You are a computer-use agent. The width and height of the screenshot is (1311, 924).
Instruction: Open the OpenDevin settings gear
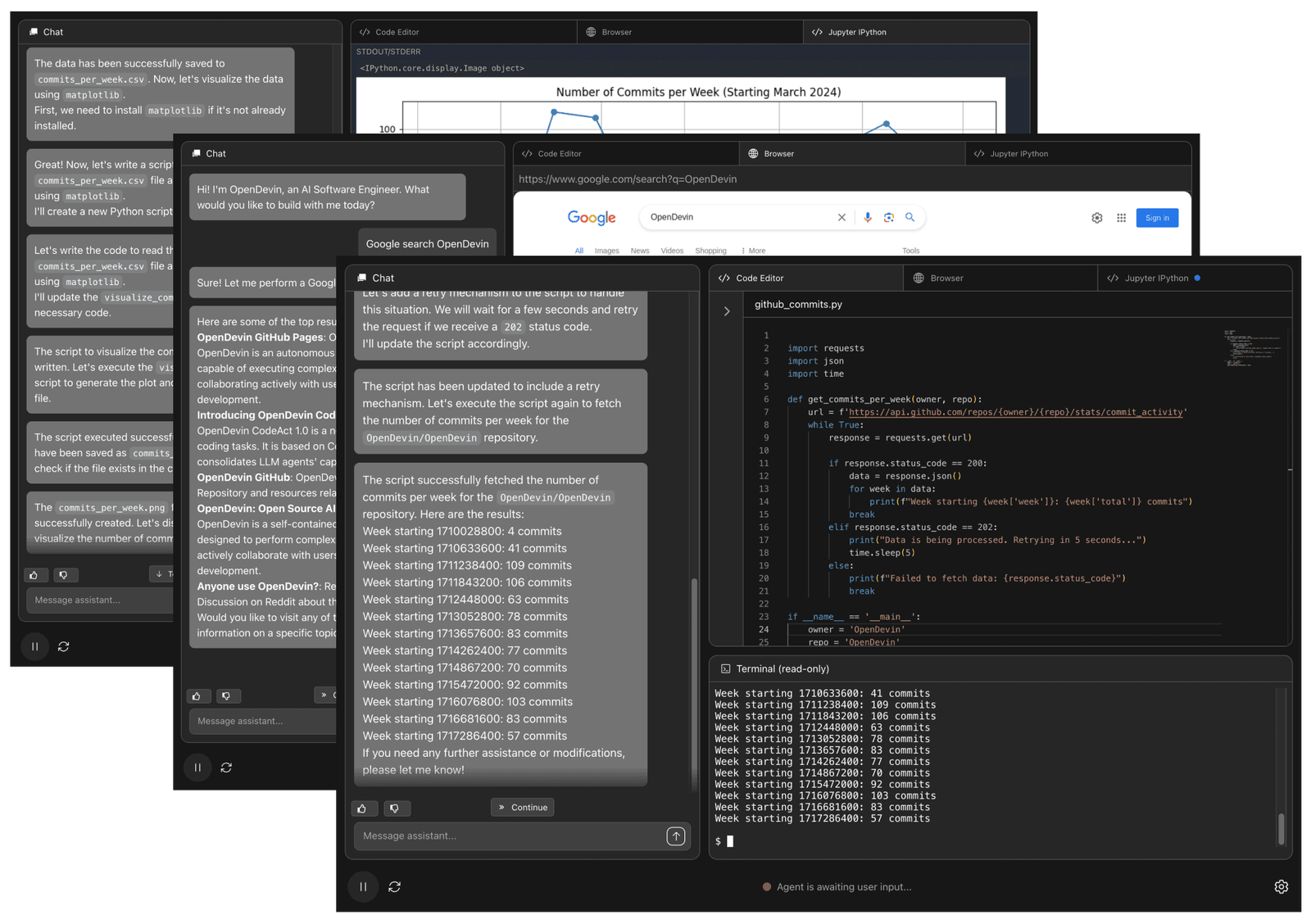(1281, 886)
